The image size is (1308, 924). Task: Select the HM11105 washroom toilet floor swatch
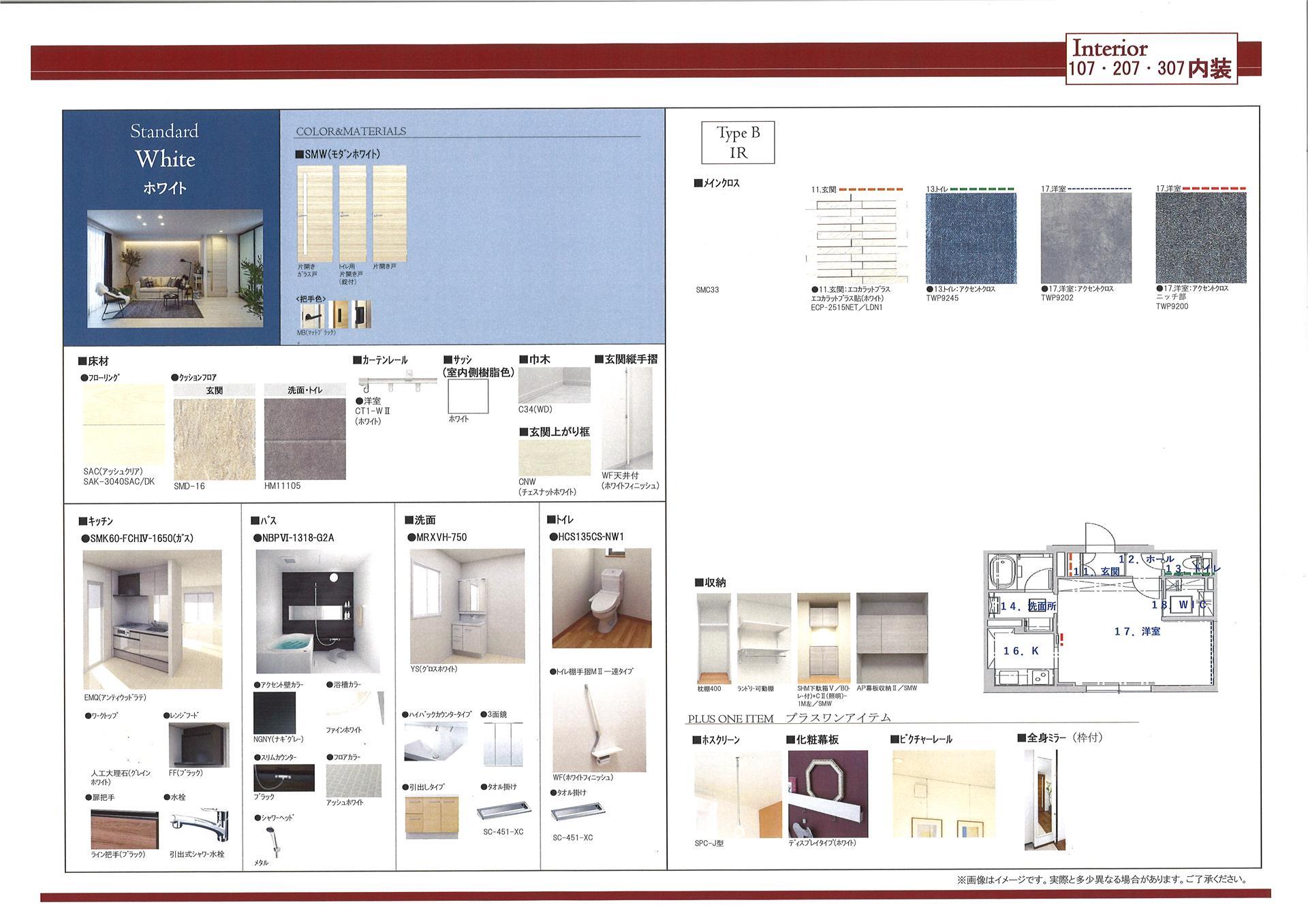click(305, 439)
